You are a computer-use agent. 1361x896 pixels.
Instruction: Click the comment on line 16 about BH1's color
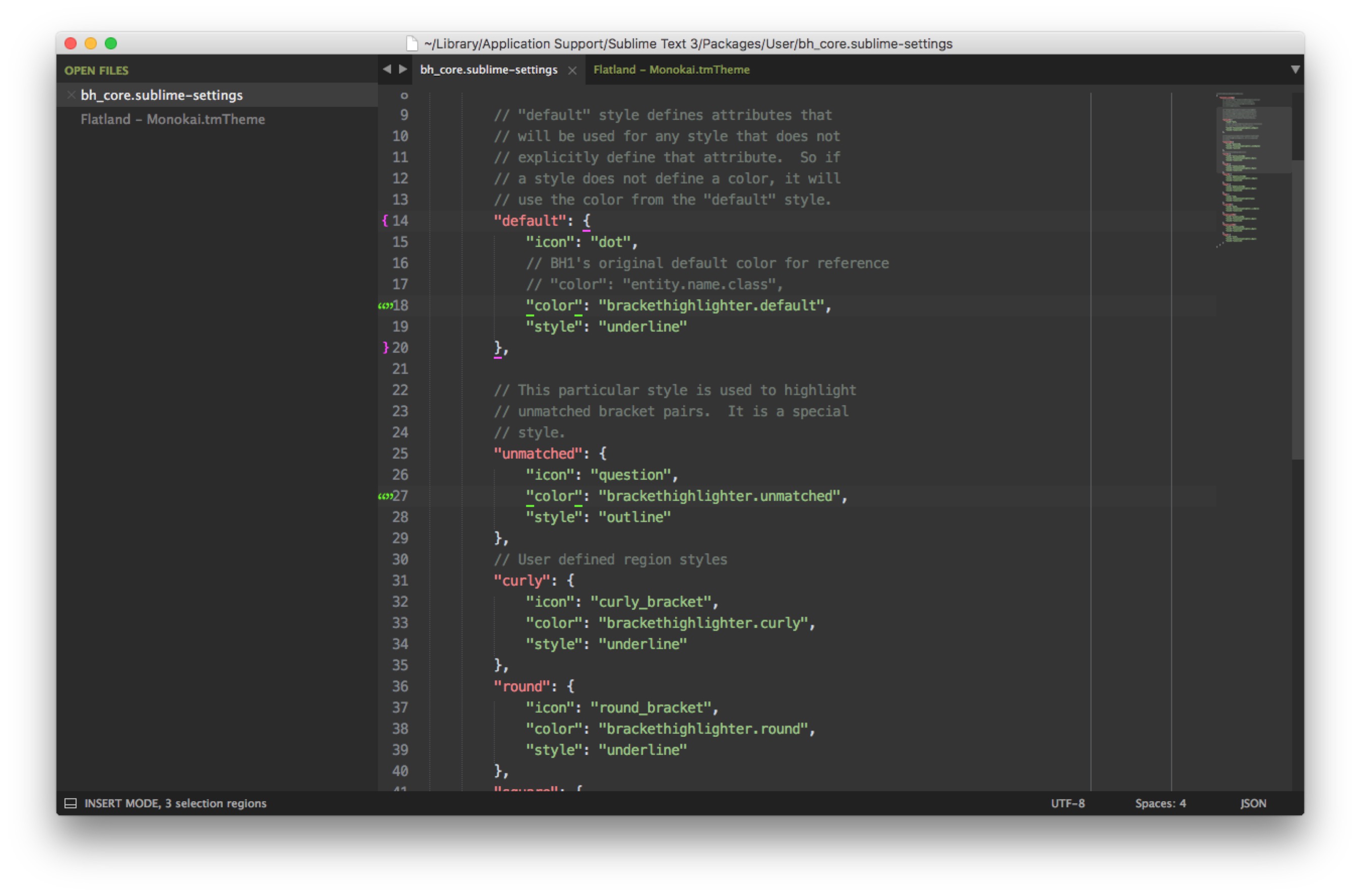[x=707, y=263]
